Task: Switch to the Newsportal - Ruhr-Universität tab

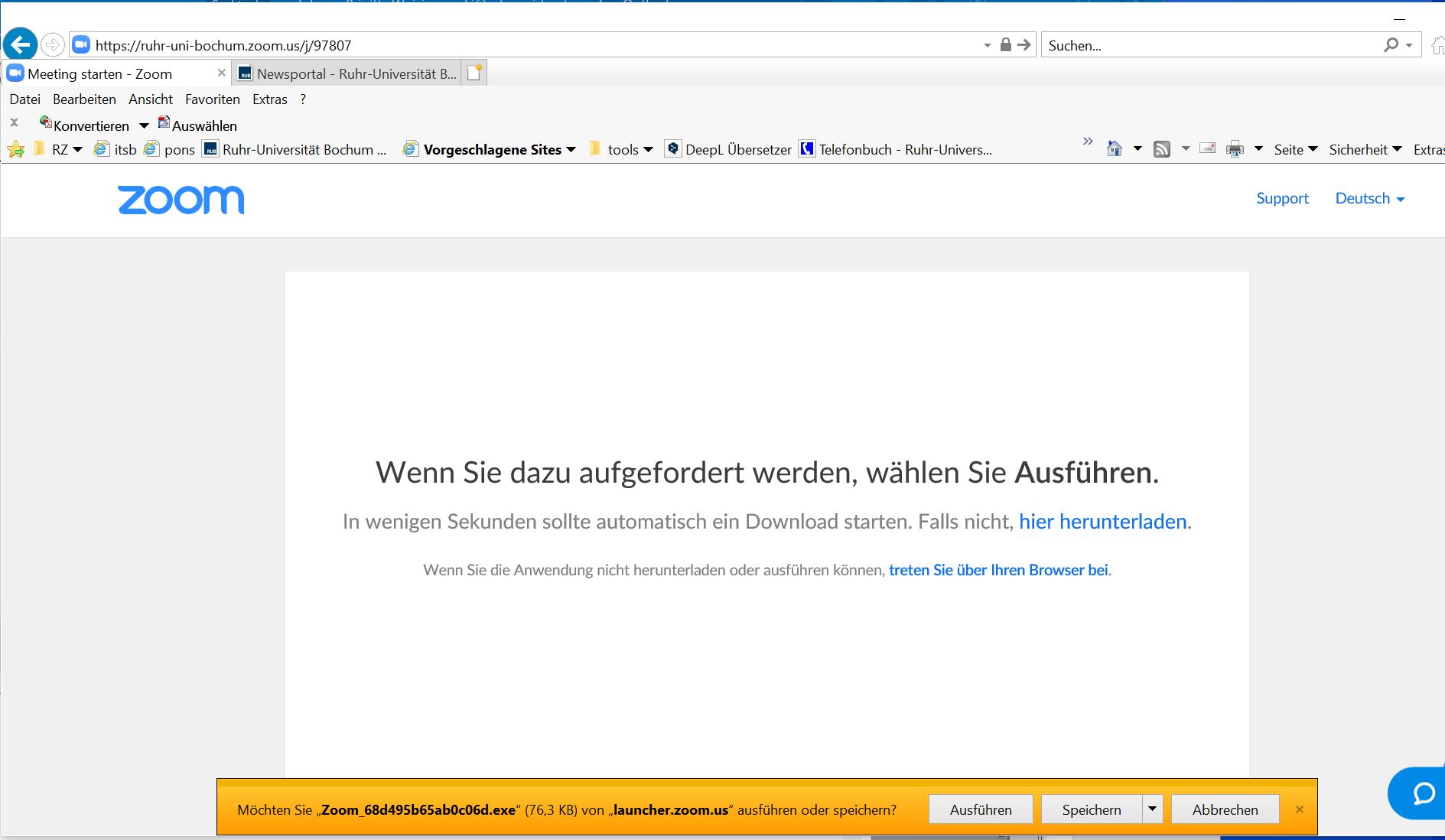Action: pyautogui.click(x=347, y=73)
